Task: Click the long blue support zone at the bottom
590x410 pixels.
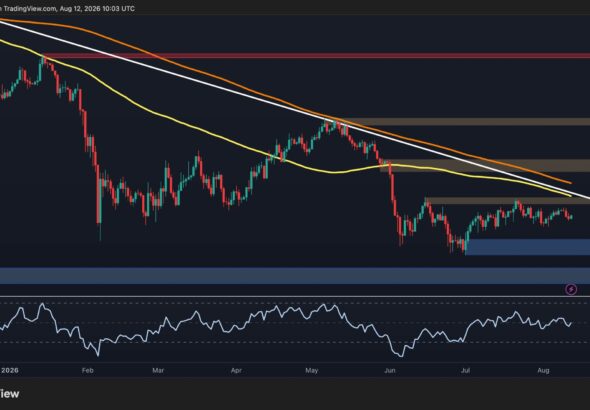Action: [x=295, y=276]
